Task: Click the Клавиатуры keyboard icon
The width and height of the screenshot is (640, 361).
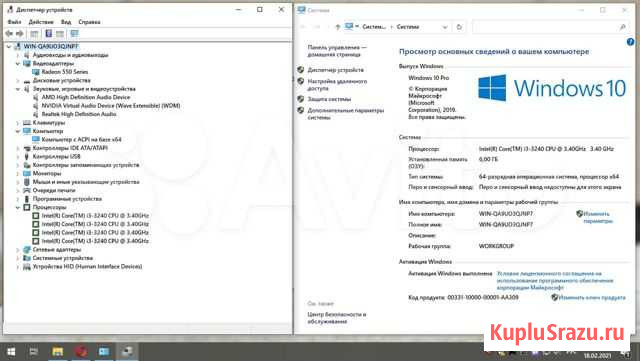Action: [27, 123]
